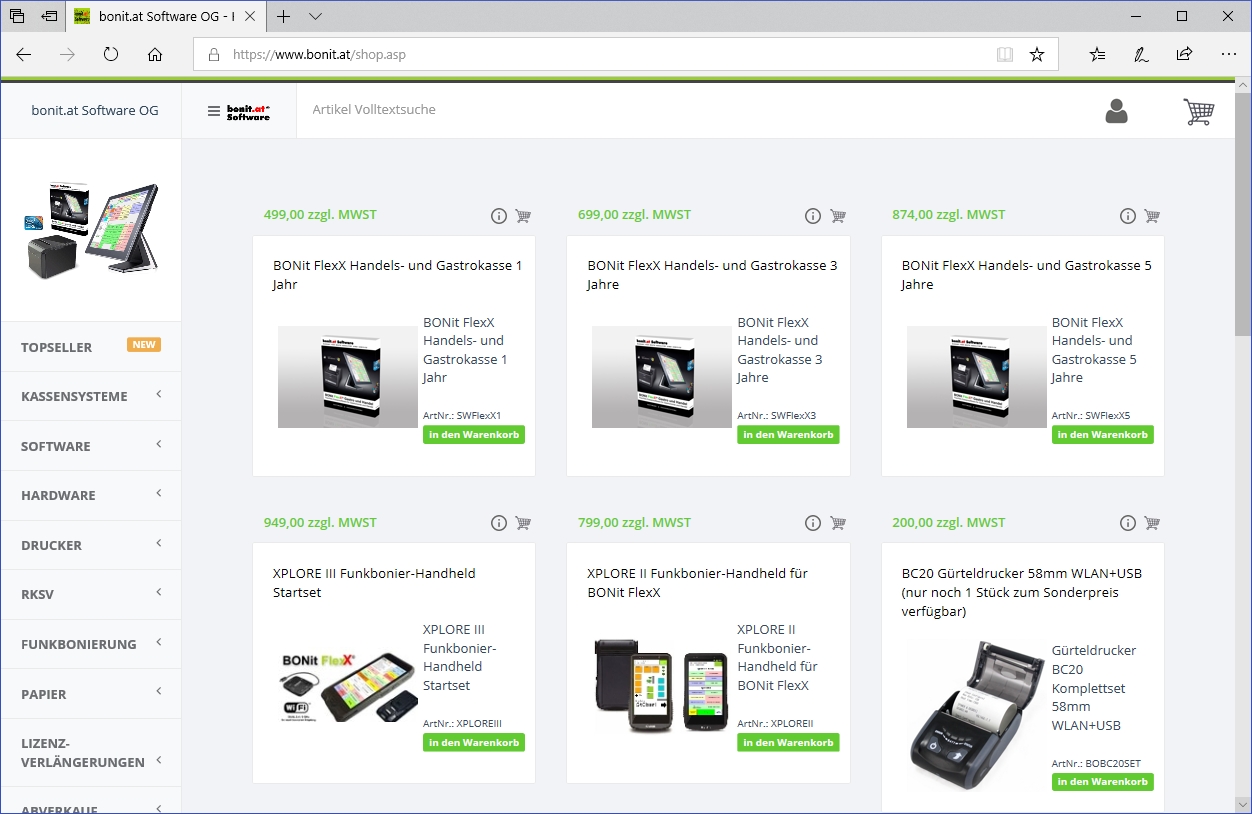Open the XPLORE III Startset product image
The width and height of the screenshot is (1252, 814).
pyautogui.click(x=348, y=685)
